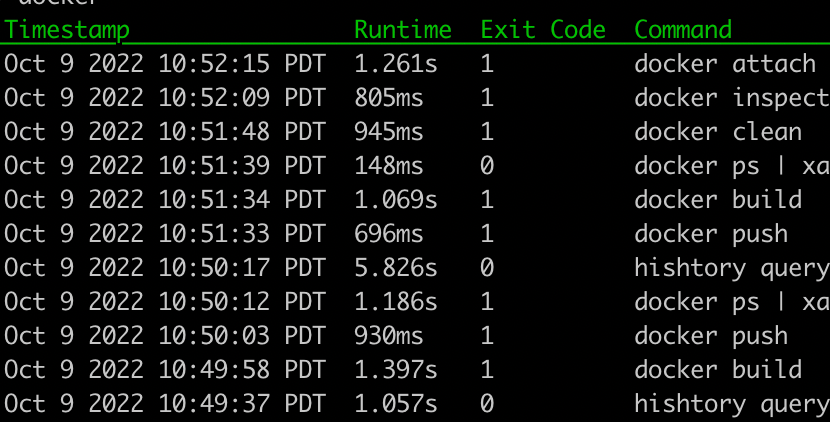The width and height of the screenshot is (830, 422).
Task: Click the 1.069s runtime value
Action: (x=396, y=200)
